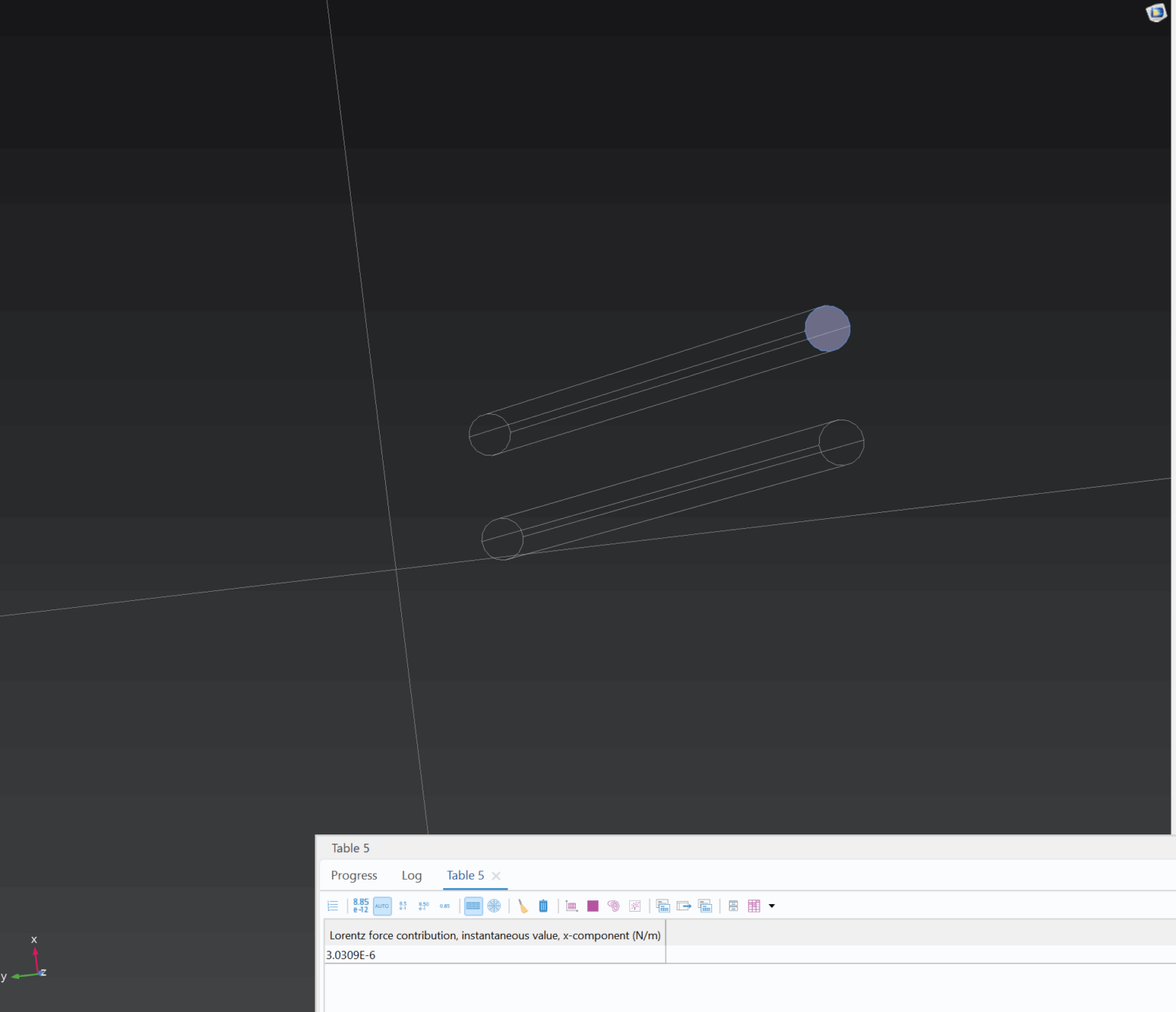Click the export table arrow icon
This screenshot has height=1012, width=1176.
684,906
